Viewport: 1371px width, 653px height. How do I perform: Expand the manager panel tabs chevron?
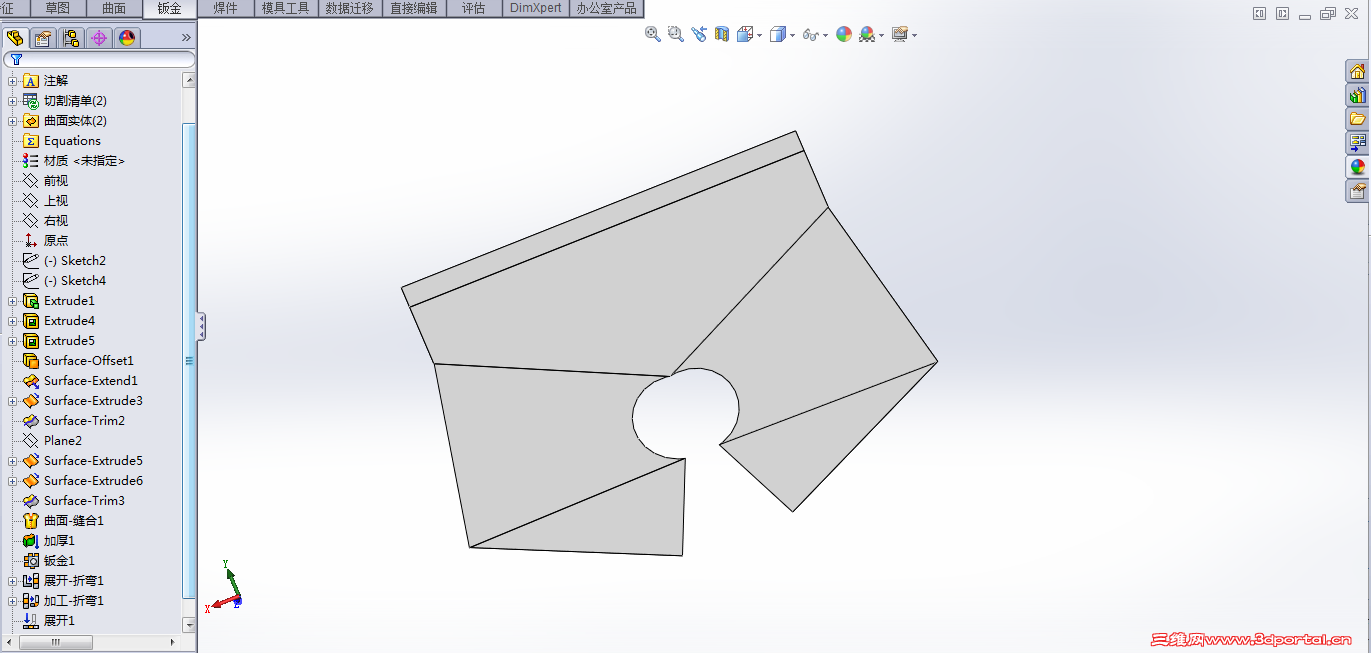click(x=186, y=38)
